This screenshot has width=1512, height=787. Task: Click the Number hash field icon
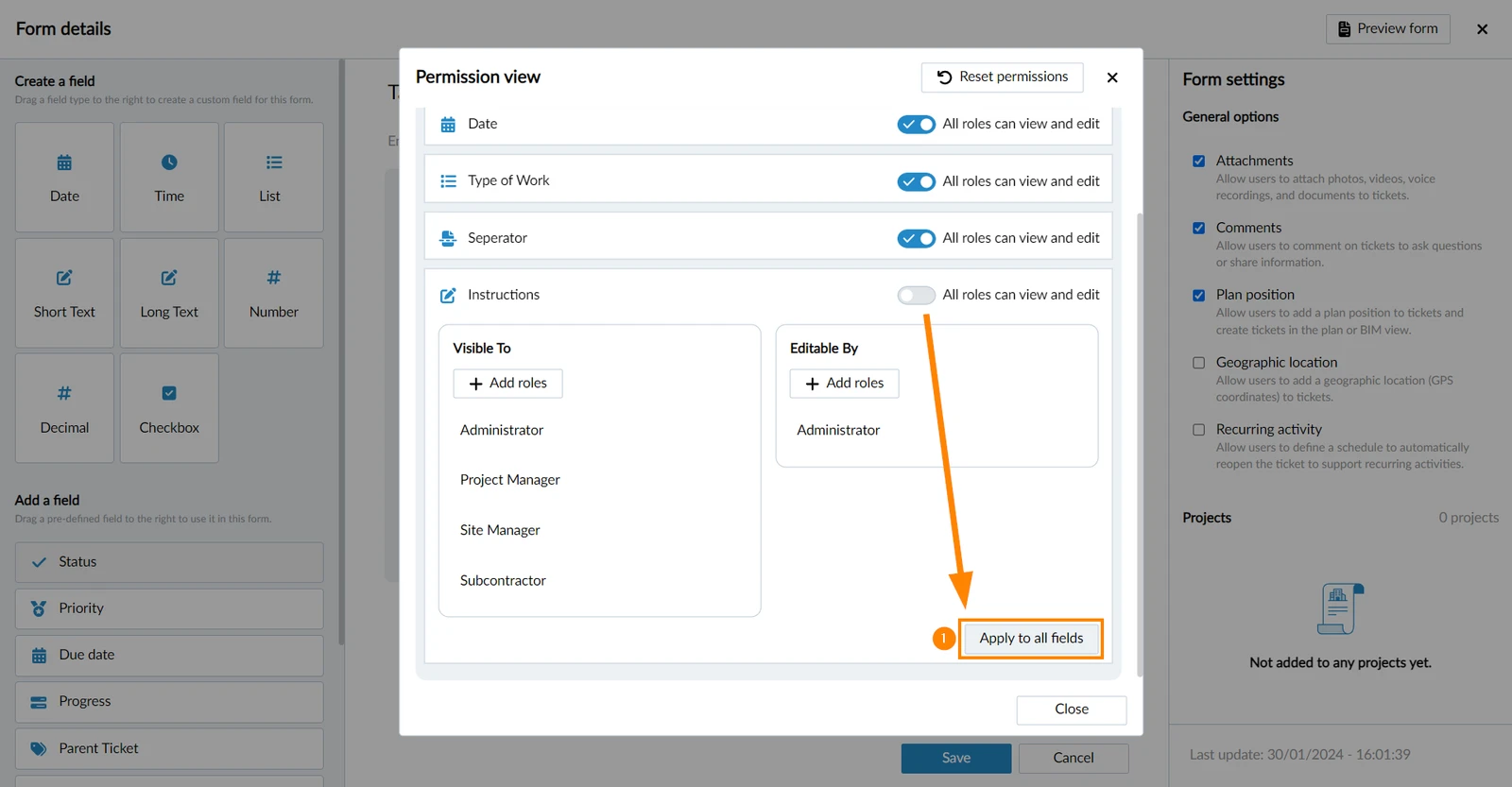tap(274, 278)
